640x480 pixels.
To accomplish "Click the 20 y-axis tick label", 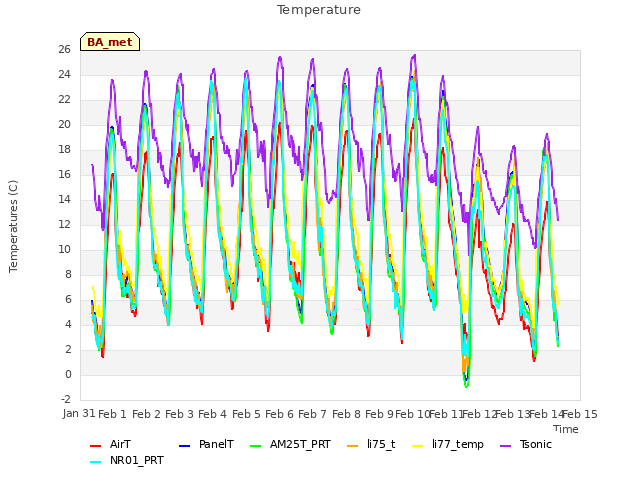I will tap(64, 124).
